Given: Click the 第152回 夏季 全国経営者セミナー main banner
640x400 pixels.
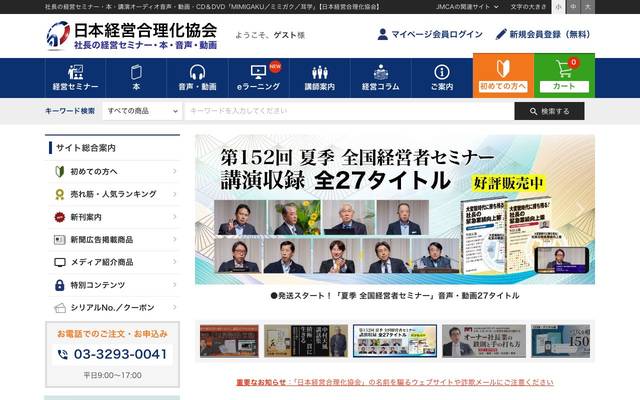Looking at the screenshot, I should (395, 209).
